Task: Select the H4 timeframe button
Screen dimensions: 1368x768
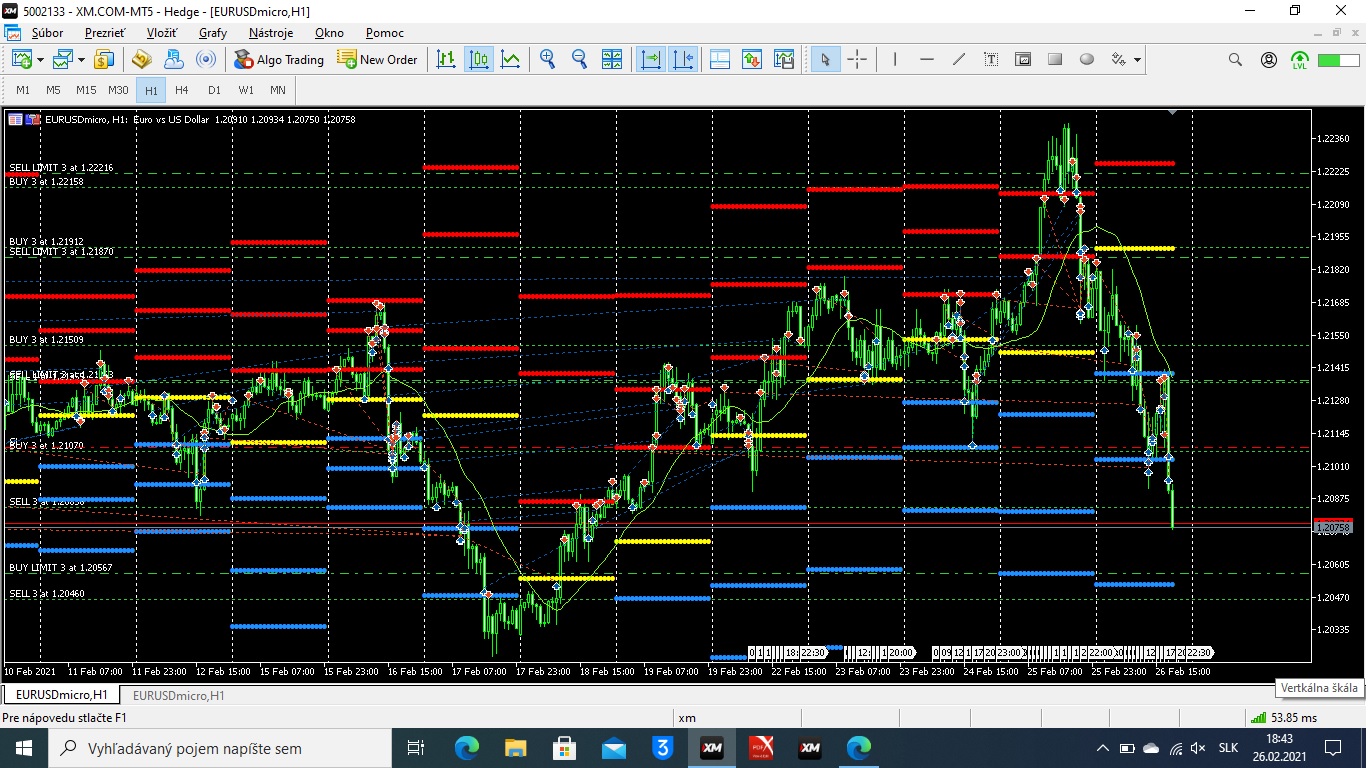Action: 182,90
